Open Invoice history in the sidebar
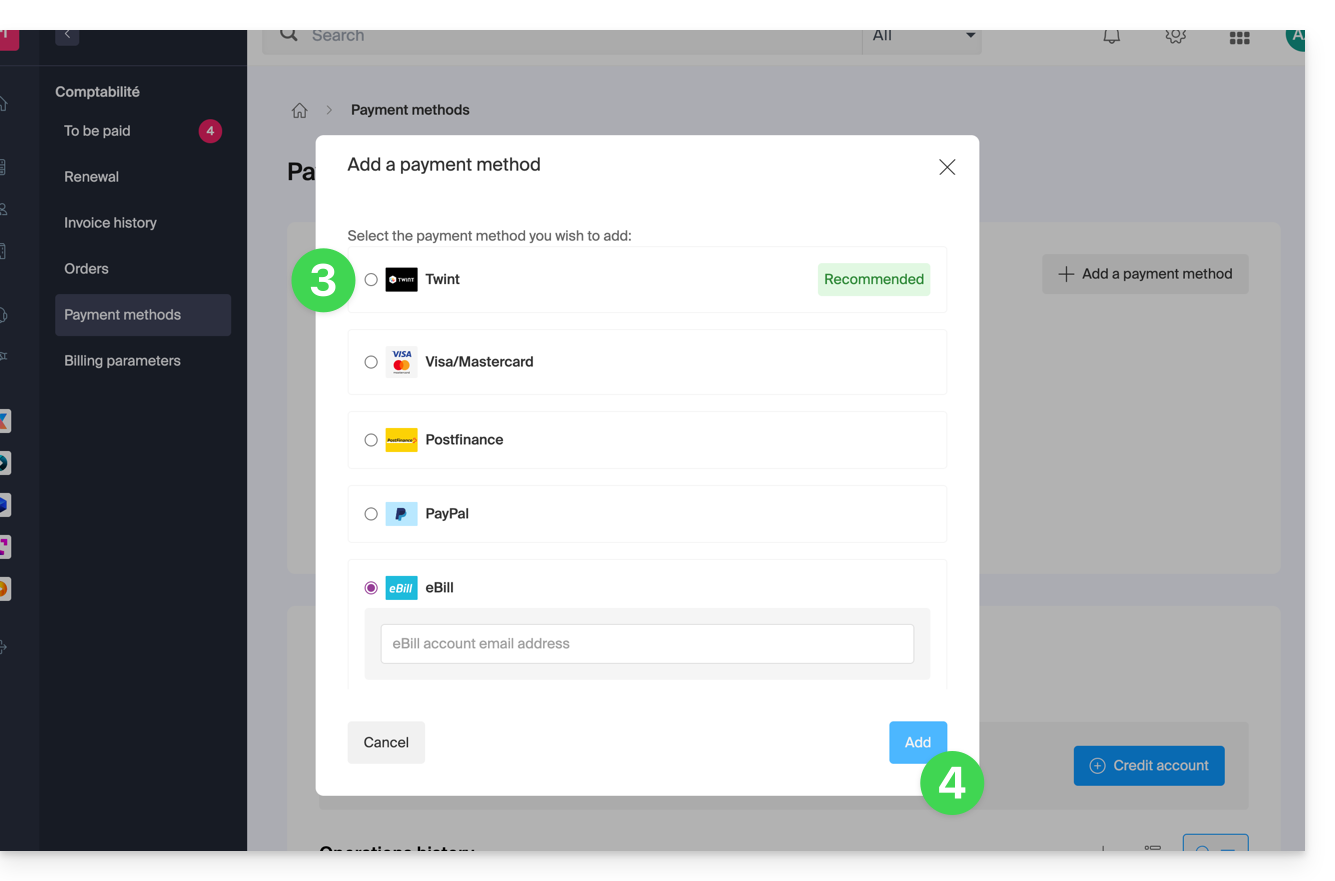This screenshot has width=1335, height=881. point(110,223)
